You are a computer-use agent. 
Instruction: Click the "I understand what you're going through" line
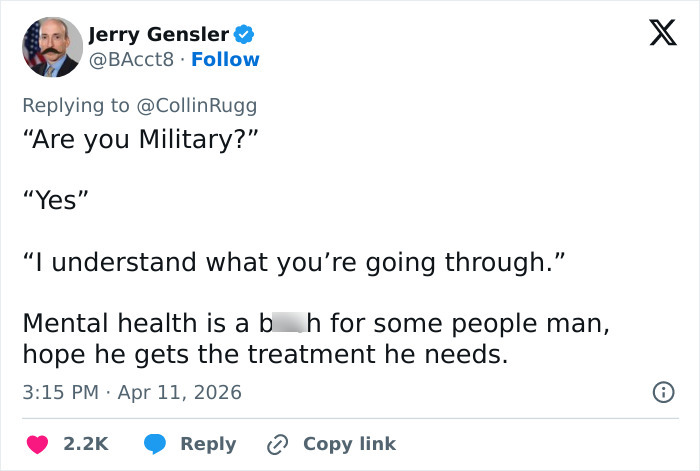tap(294, 263)
